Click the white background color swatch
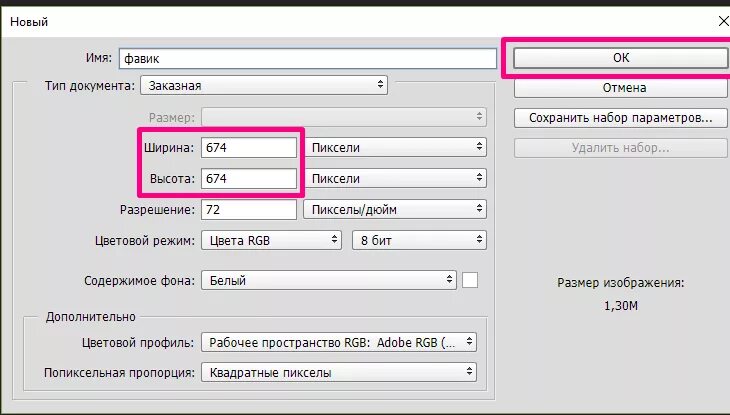 [470, 280]
